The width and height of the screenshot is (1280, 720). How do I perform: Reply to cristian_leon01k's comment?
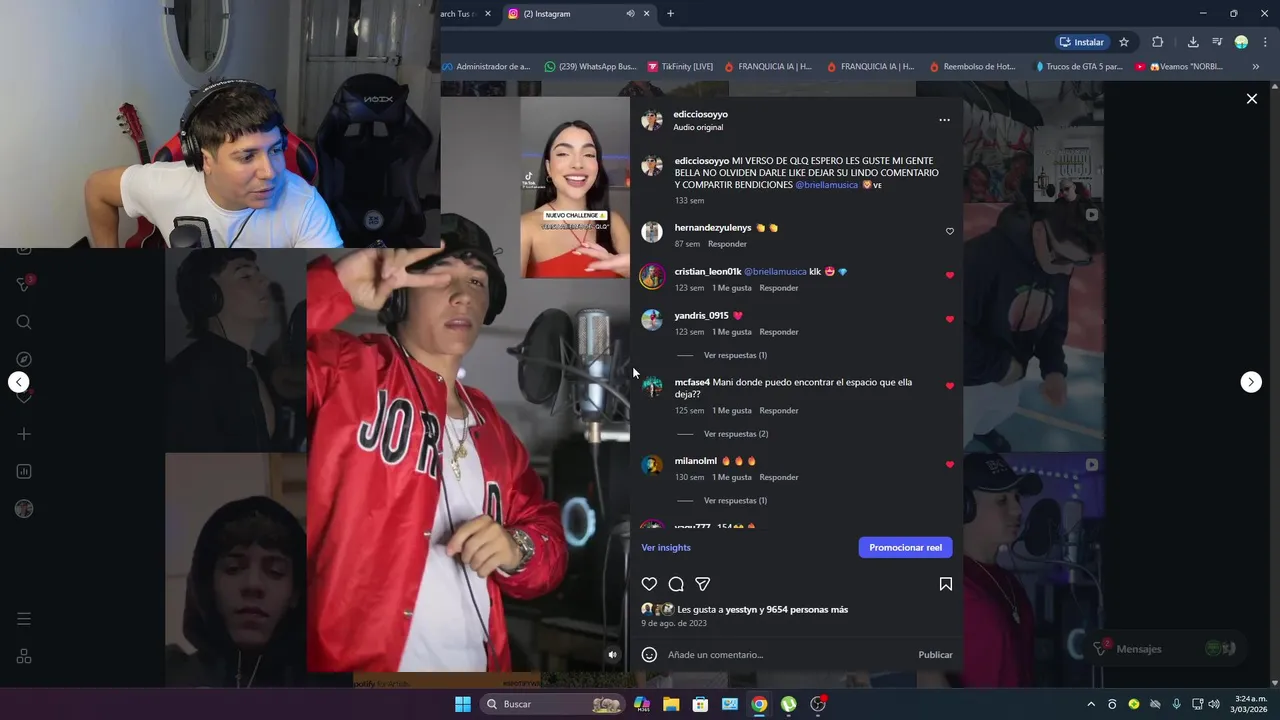778,288
